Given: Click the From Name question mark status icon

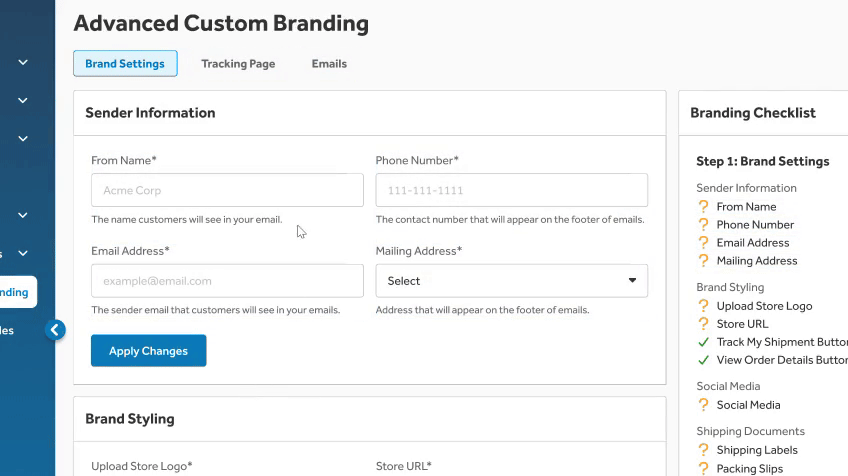Looking at the screenshot, I should click(x=704, y=207).
